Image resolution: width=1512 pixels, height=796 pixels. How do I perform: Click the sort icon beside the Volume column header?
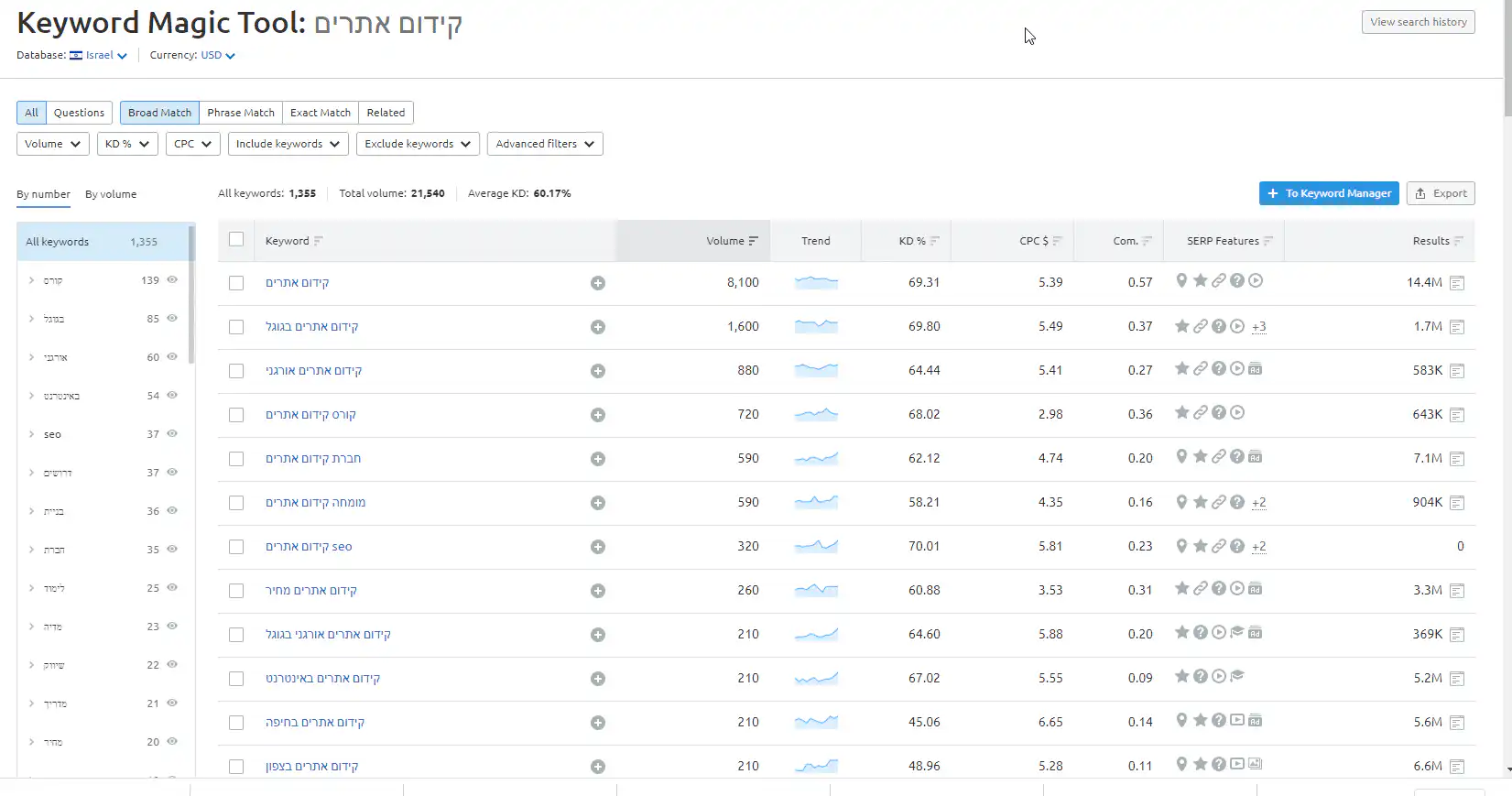[x=754, y=241]
